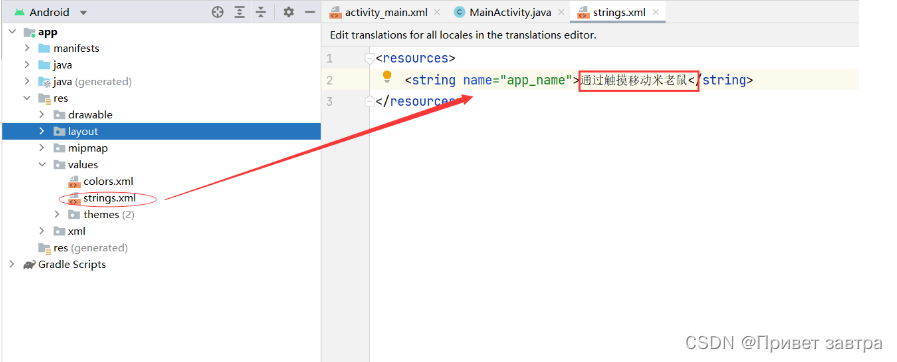Open strings.xml from the project tree
Image resolution: width=897 pixels, height=362 pixels.
(x=160, y=198)
